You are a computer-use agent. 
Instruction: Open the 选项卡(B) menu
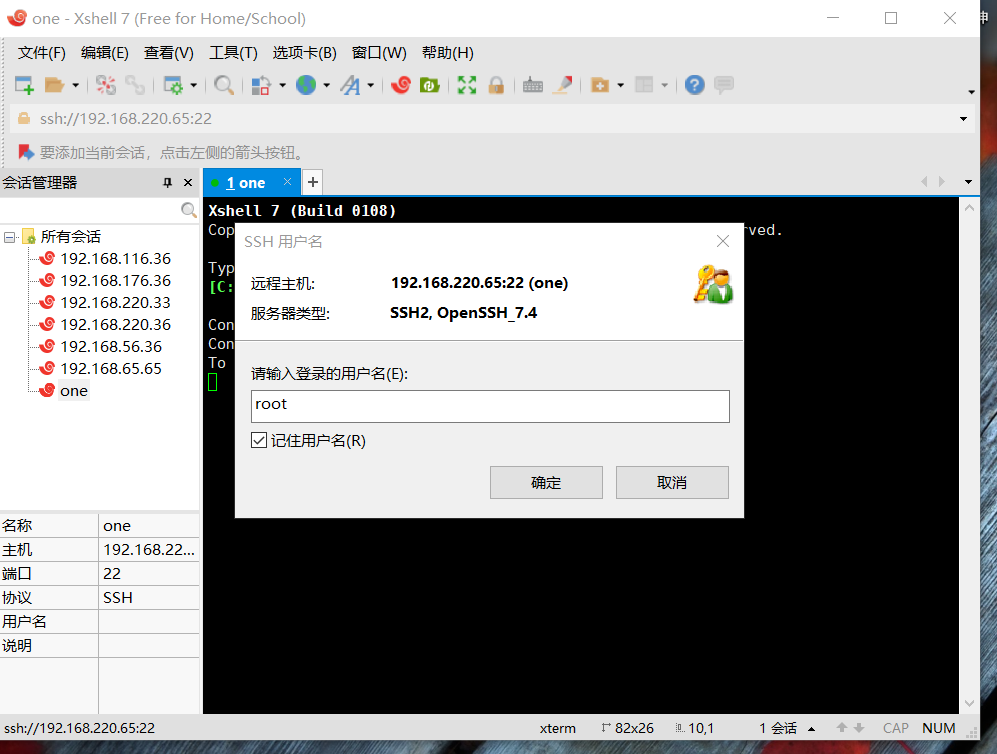click(304, 53)
